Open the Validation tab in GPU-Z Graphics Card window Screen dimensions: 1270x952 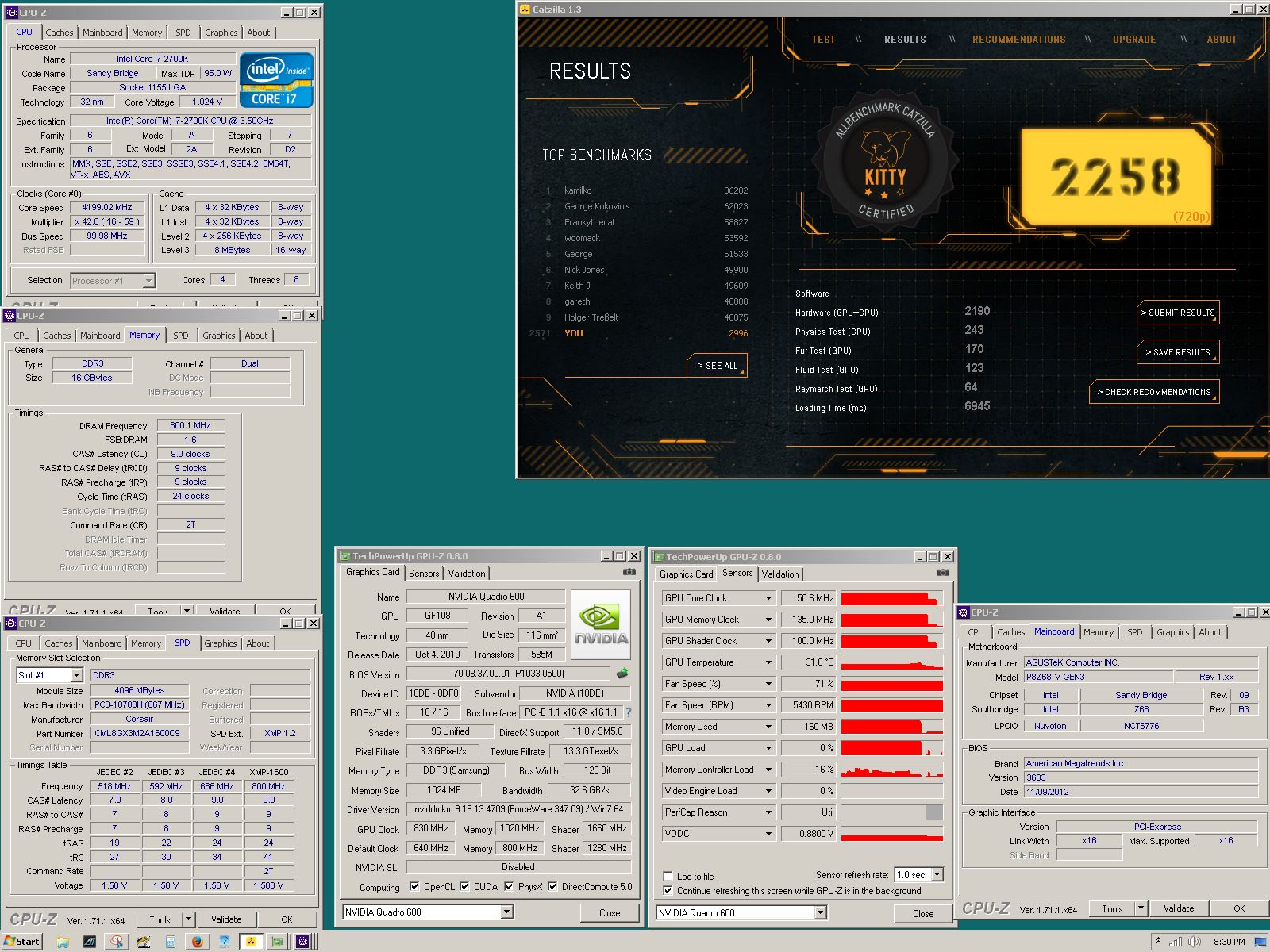(467, 574)
